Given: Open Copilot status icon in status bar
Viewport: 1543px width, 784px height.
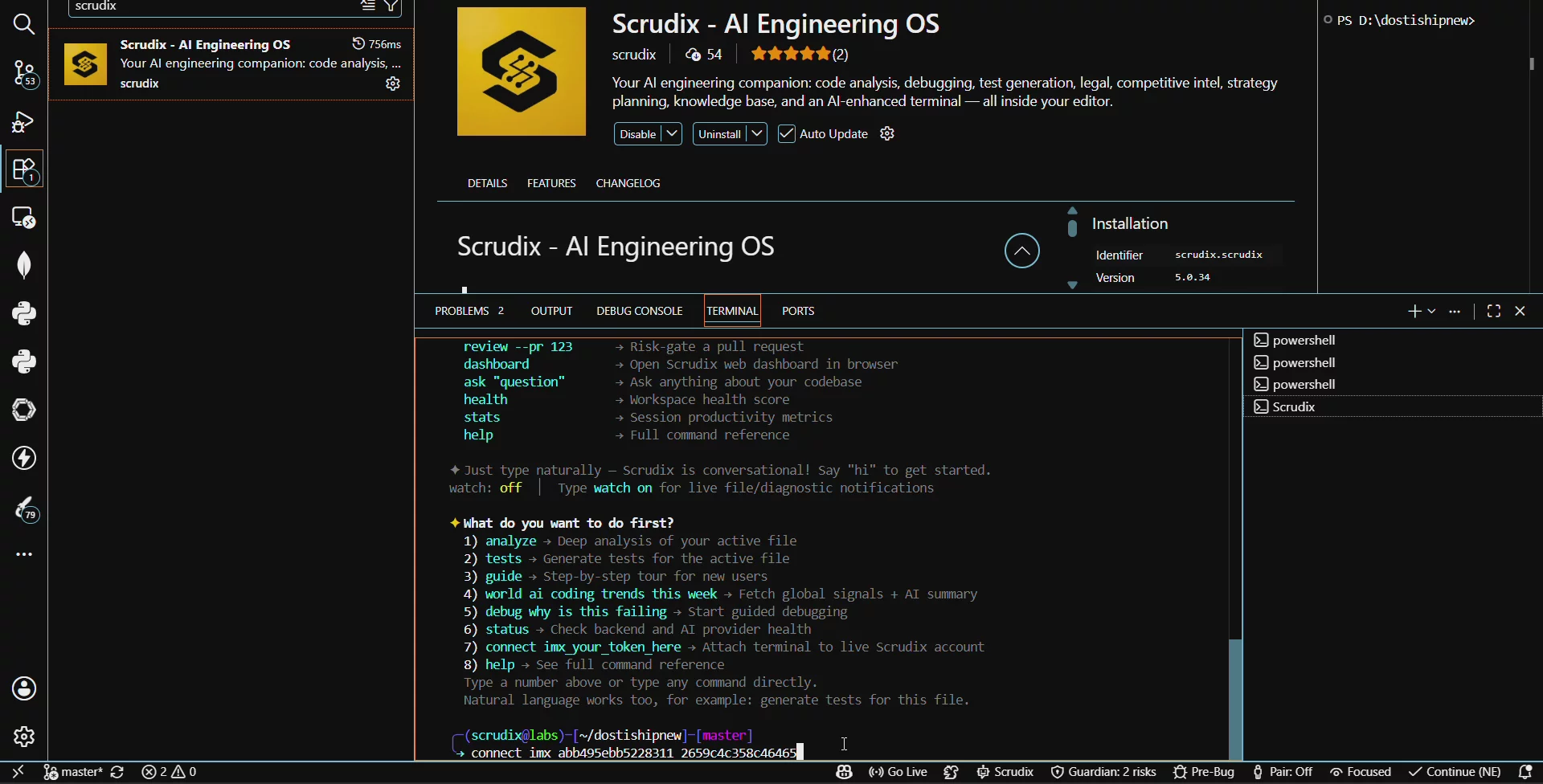Looking at the screenshot, I should 844,772.
